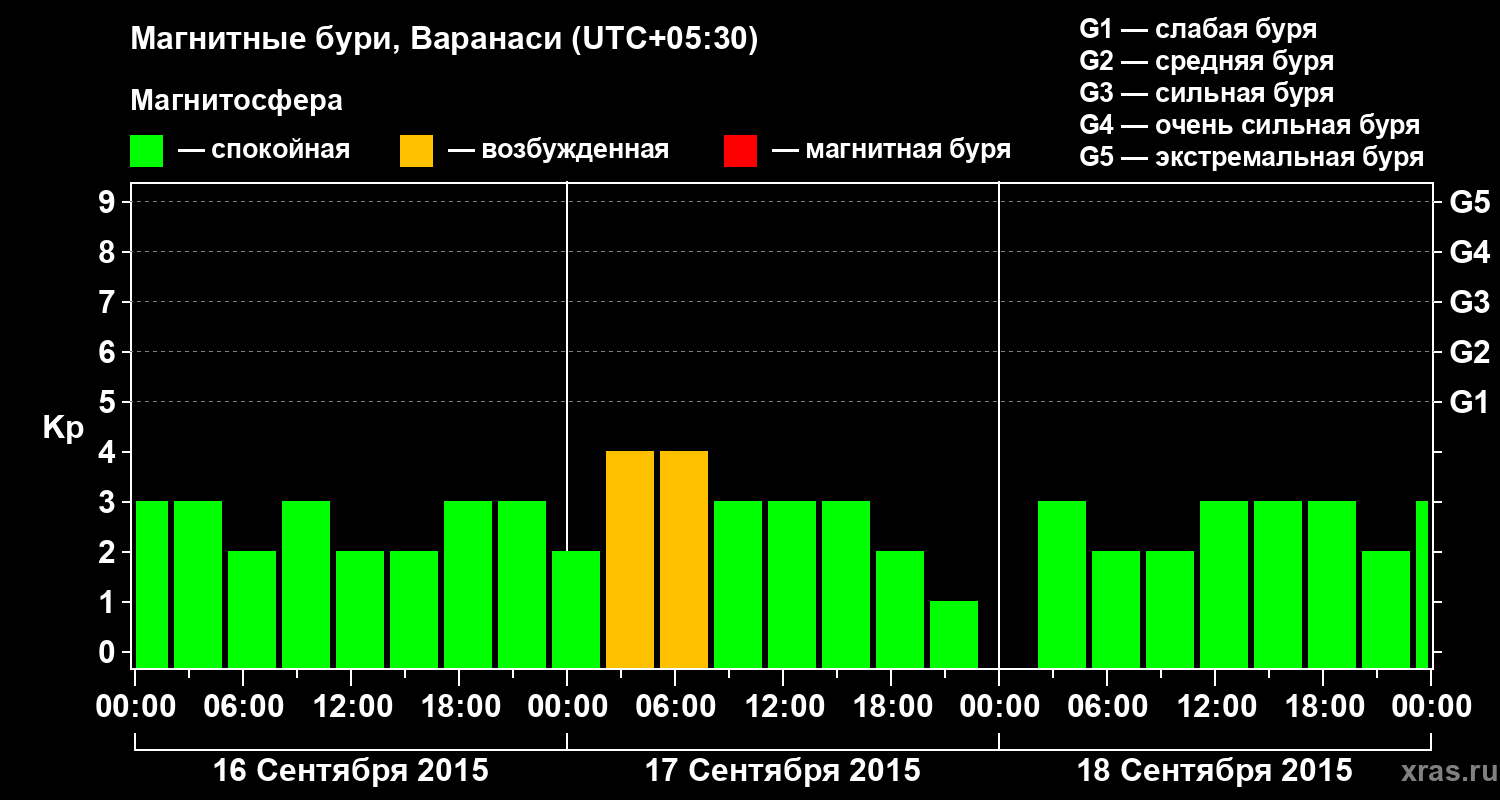This screenshot has height=800, width=1500.
Task: Click '18:00' tick label under 16 September
Action: click(459, 706)
